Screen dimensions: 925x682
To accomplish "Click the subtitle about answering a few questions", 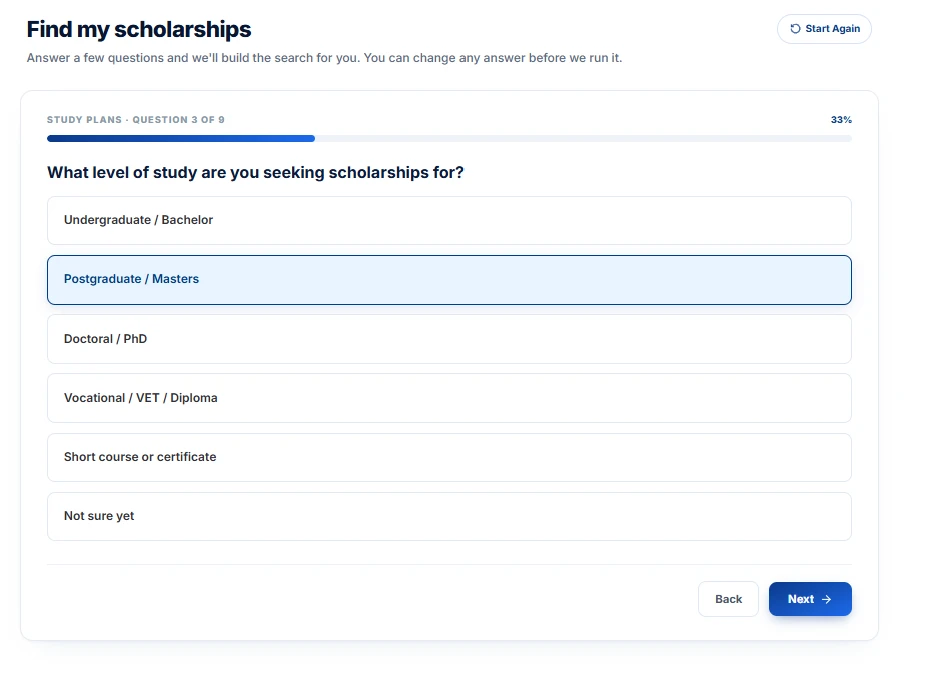I will [324, 58].
